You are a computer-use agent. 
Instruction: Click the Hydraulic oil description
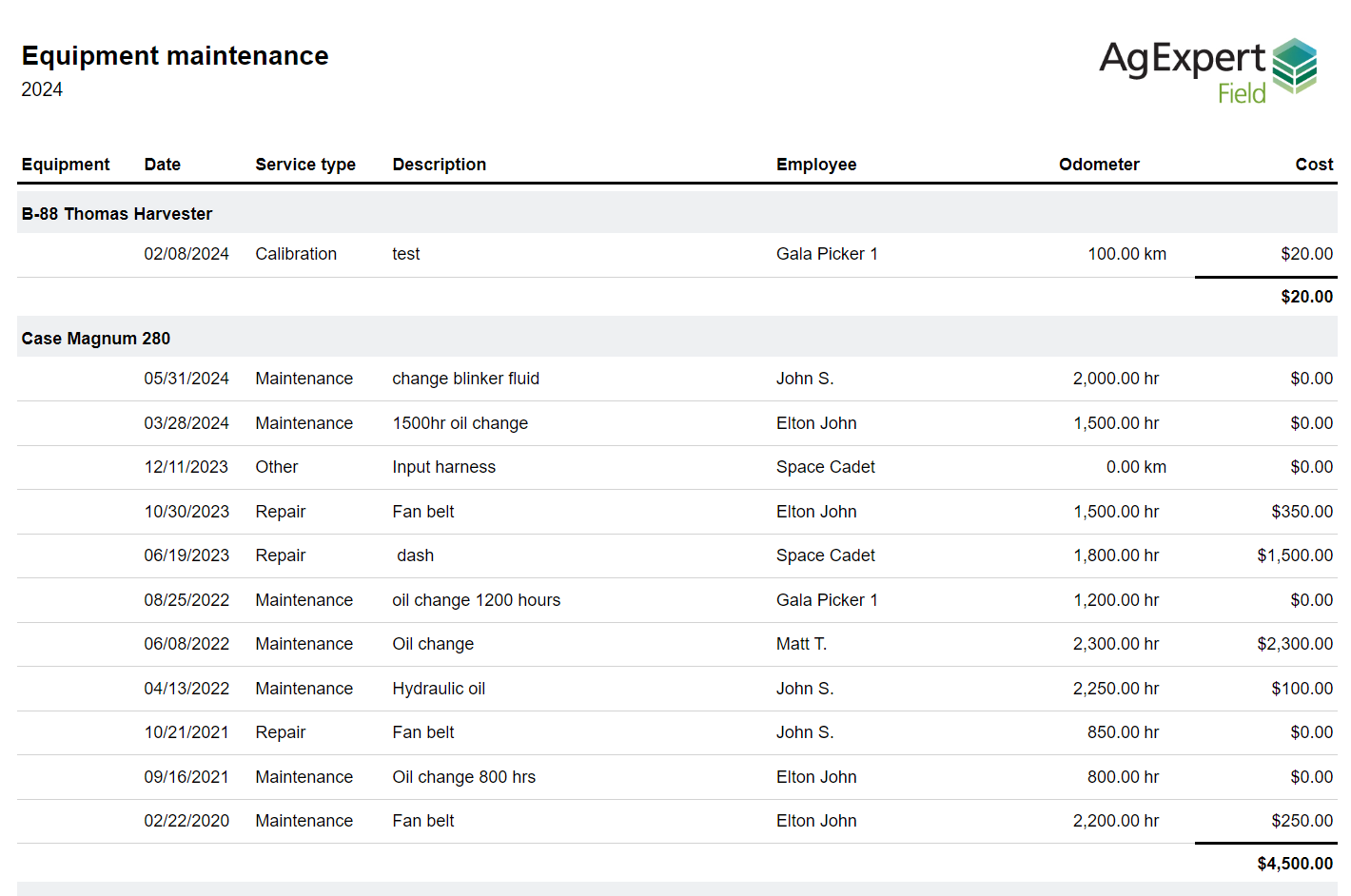(439, 689)
